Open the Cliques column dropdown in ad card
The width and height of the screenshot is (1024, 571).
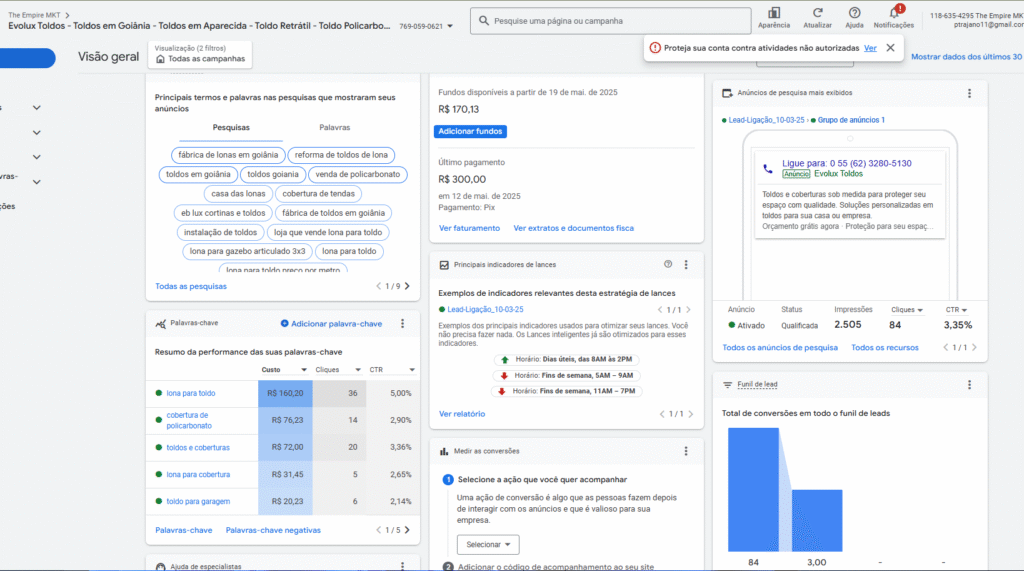(x=907, y=310)
